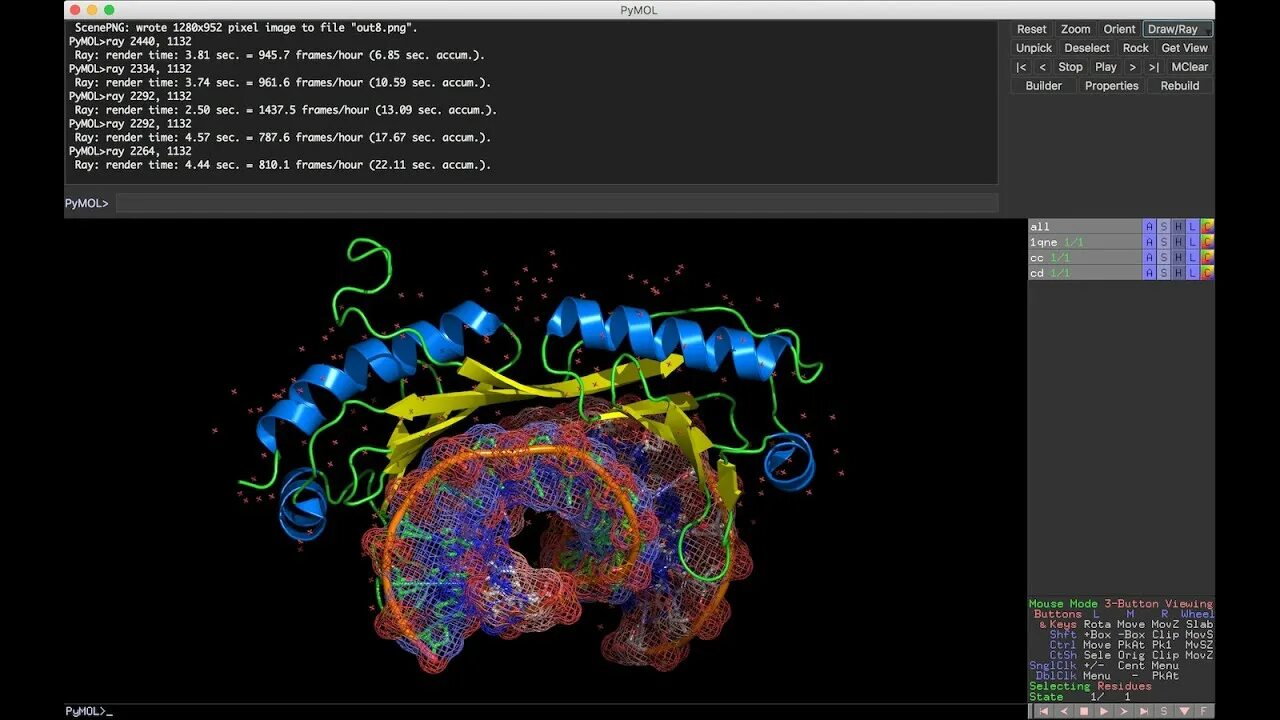Image resolution: width=1280 pixels, height=720 pixels.
Task: Open Action menu for object 1qne
Action: pyautogui.click(x=1149, y=242)
